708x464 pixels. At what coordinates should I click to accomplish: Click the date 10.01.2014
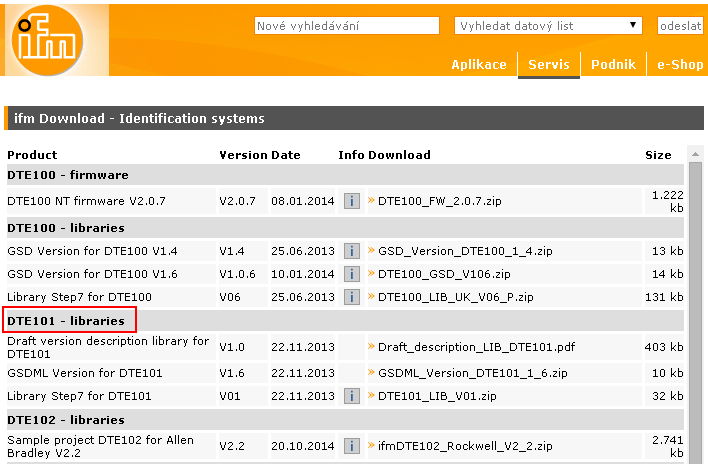click(303, 274)
